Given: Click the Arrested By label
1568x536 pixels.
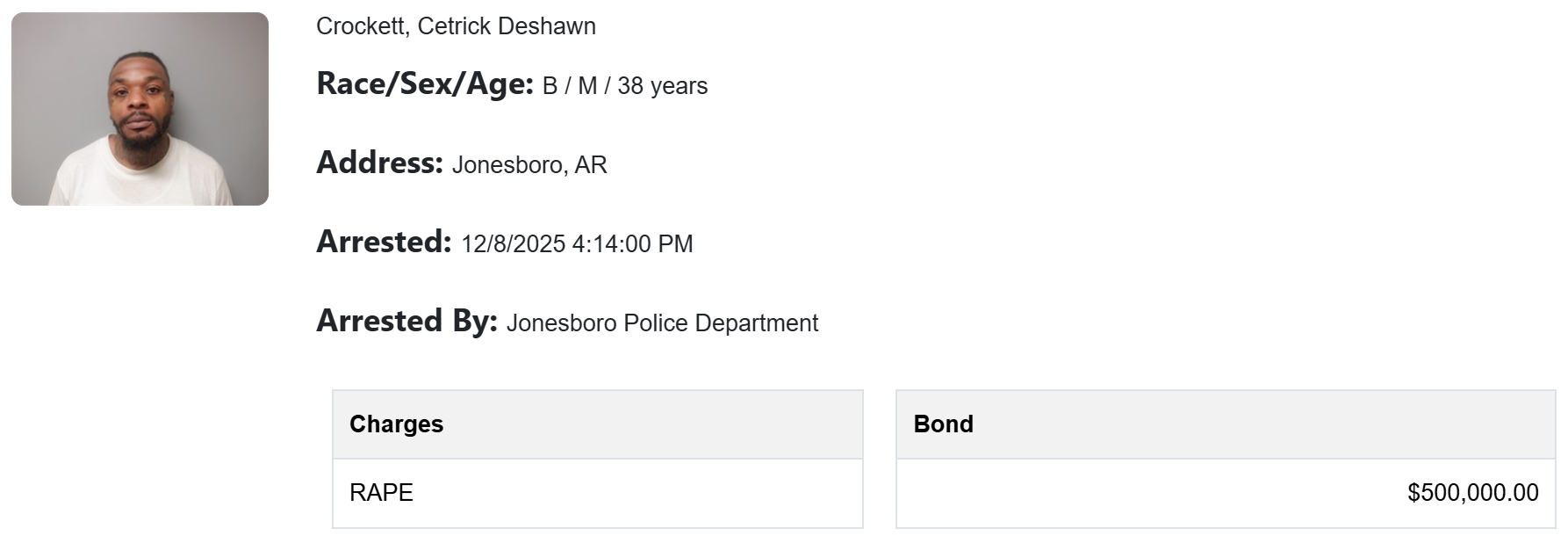Looking at the screenshot, I should (406, 322).
